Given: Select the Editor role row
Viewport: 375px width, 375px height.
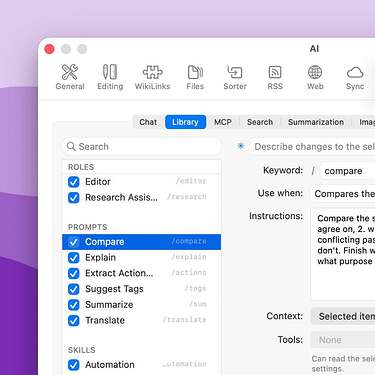Looking at the screenshot, I should click(x=142, y=182).
